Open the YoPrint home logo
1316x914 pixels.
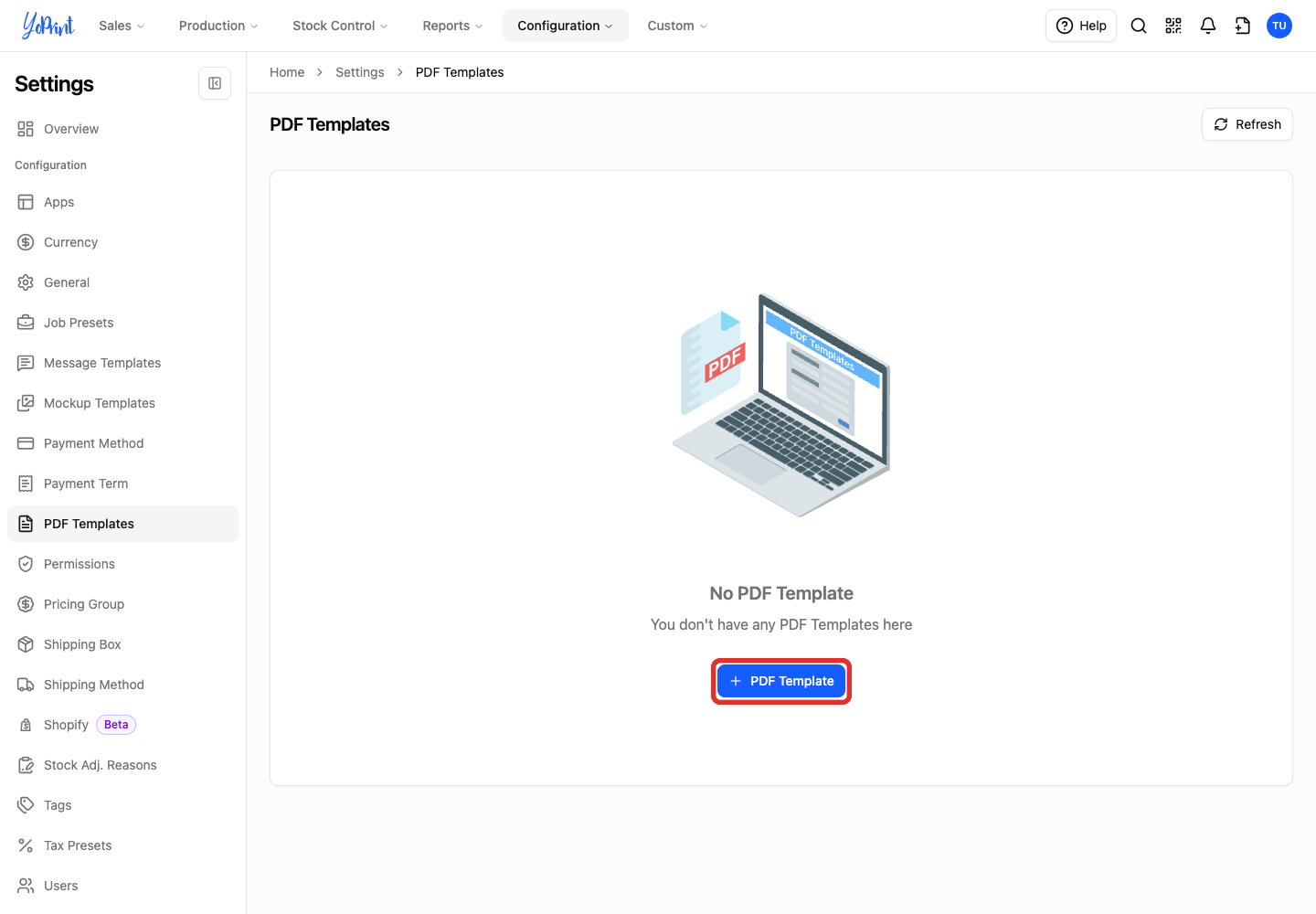[x=48, y=26]
